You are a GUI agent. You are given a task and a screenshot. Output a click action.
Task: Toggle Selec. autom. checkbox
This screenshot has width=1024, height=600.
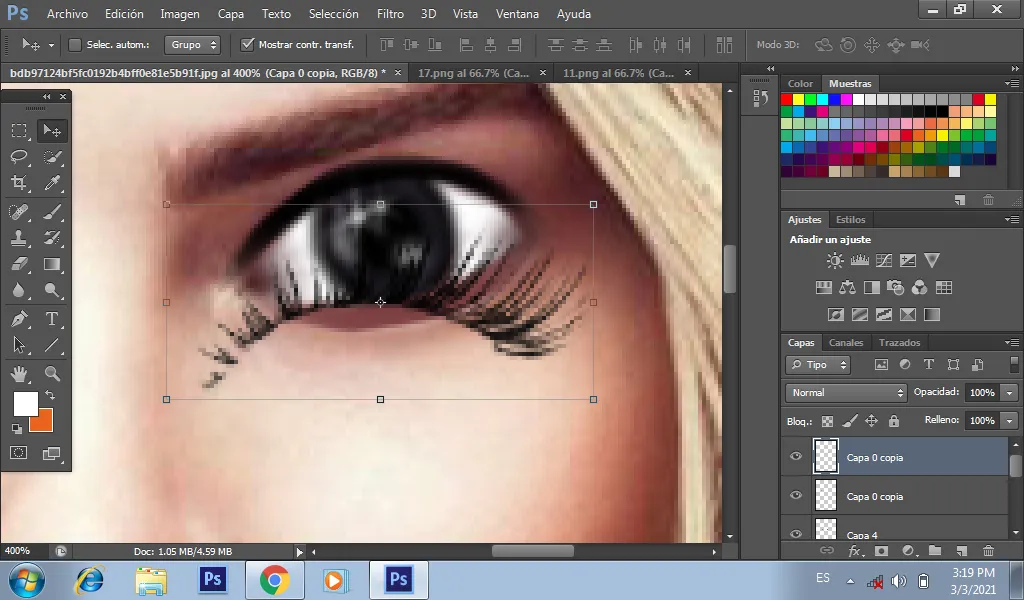[x=75, y=44]
